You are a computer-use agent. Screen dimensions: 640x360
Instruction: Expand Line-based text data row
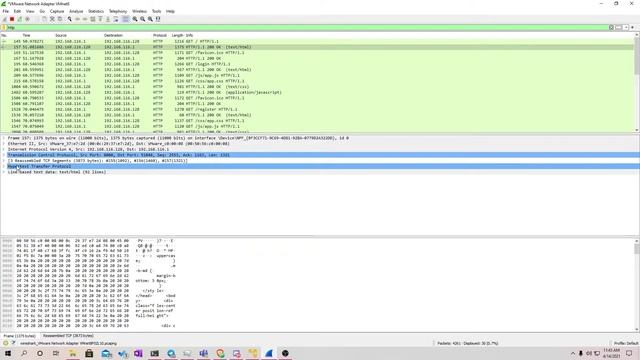(4, 172)
